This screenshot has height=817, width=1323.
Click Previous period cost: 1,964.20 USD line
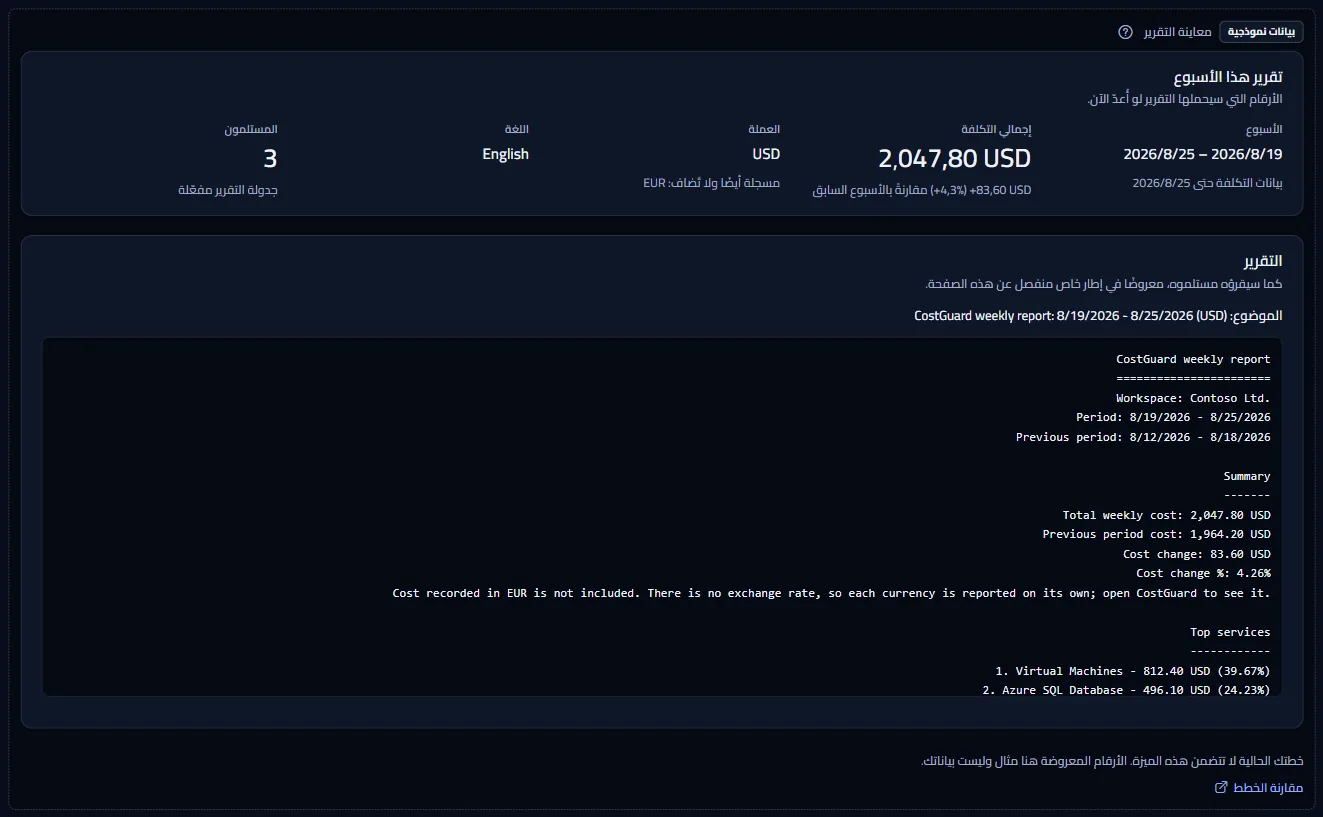pos(1156,535)
